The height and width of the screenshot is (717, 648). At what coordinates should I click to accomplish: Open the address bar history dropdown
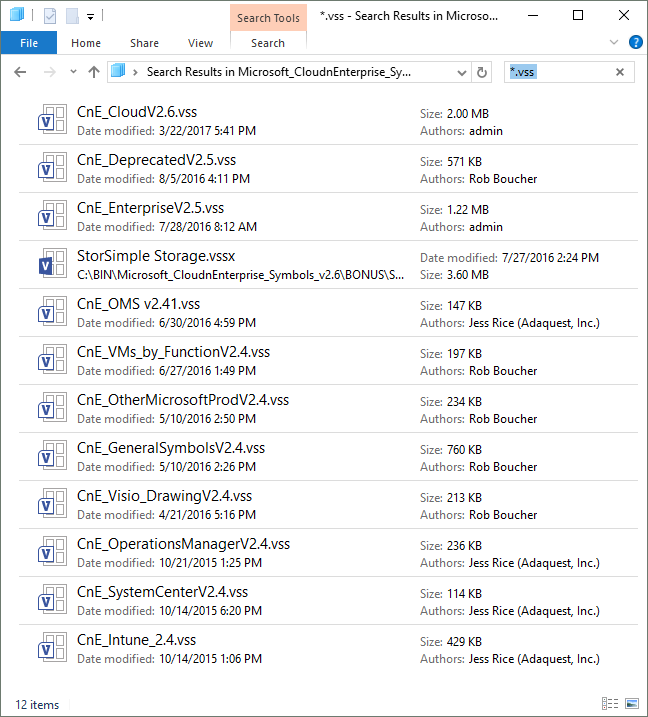point(462,73)
